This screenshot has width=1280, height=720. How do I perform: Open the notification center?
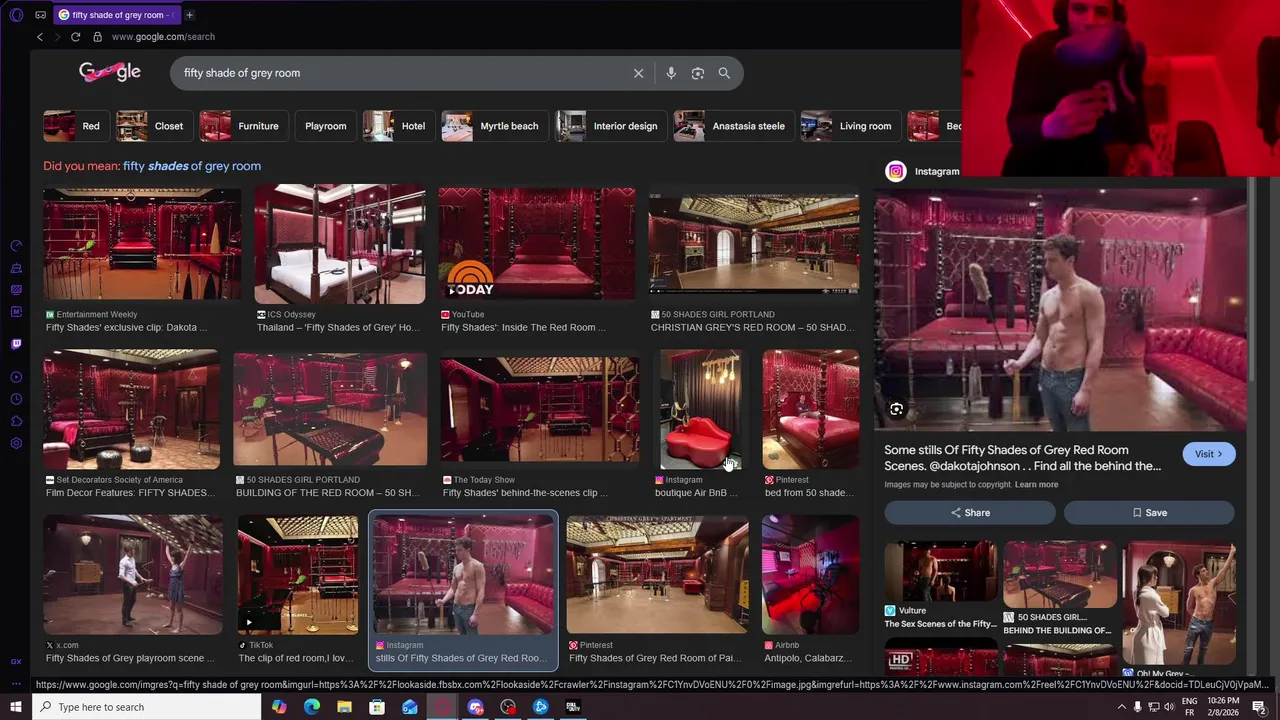[1260, 707]
